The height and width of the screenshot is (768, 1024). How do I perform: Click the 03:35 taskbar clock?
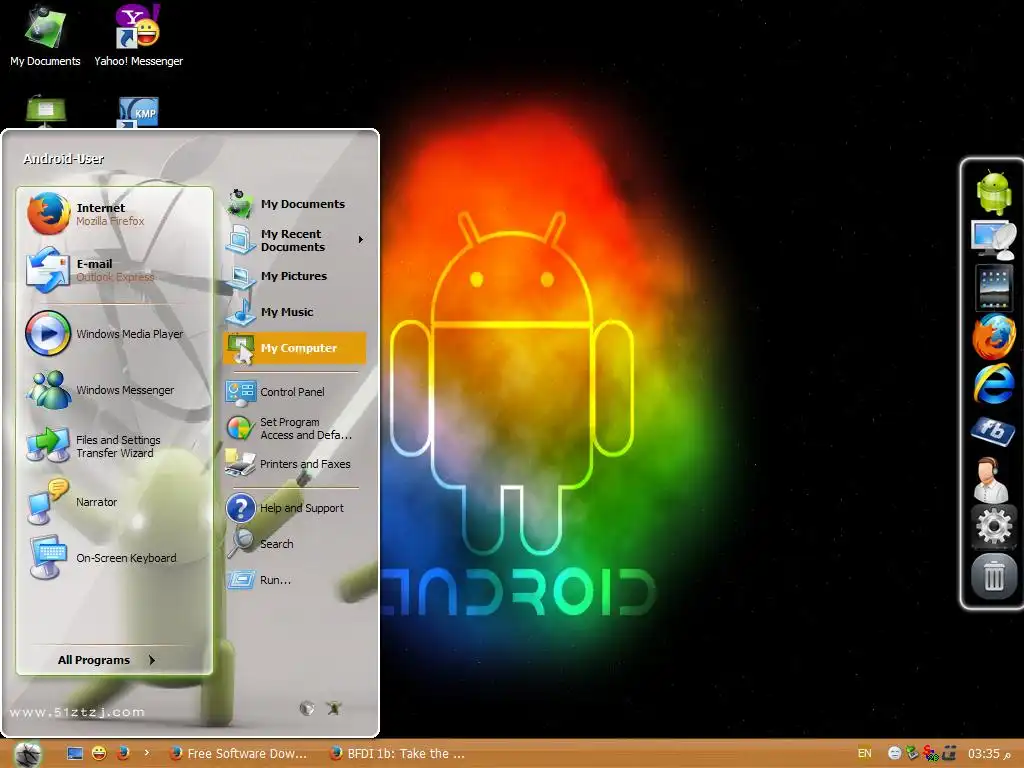pos(989,754)
